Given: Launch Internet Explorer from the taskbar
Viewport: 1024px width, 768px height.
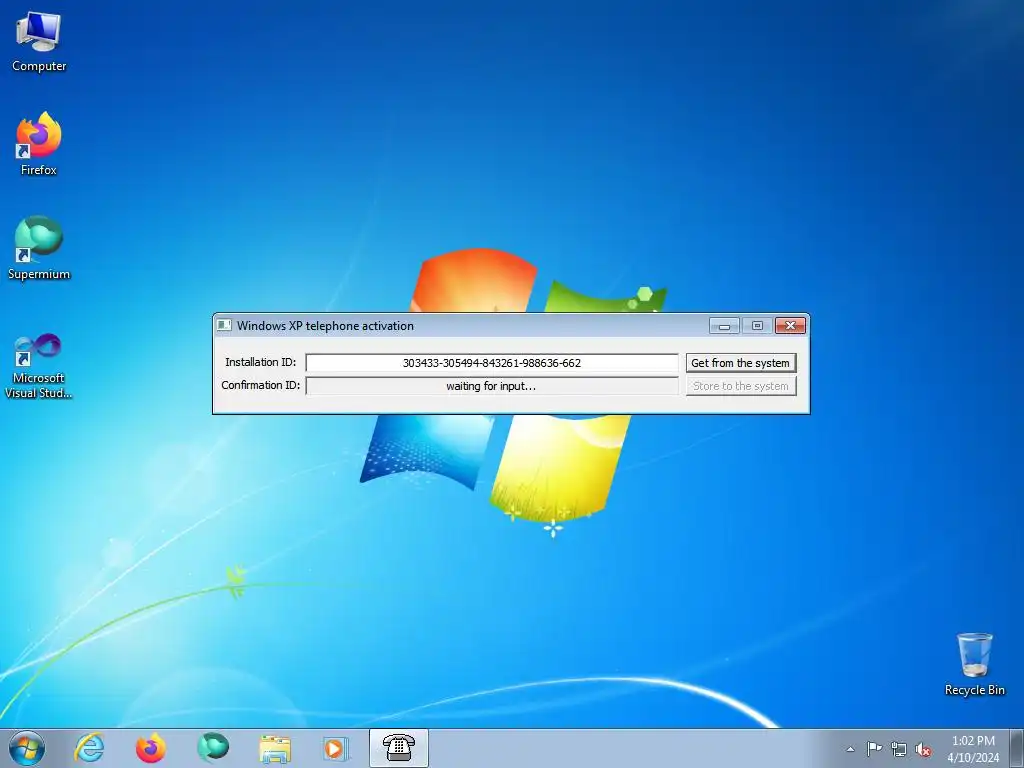Looking at the screenshot, I should [x=89, y=748].
